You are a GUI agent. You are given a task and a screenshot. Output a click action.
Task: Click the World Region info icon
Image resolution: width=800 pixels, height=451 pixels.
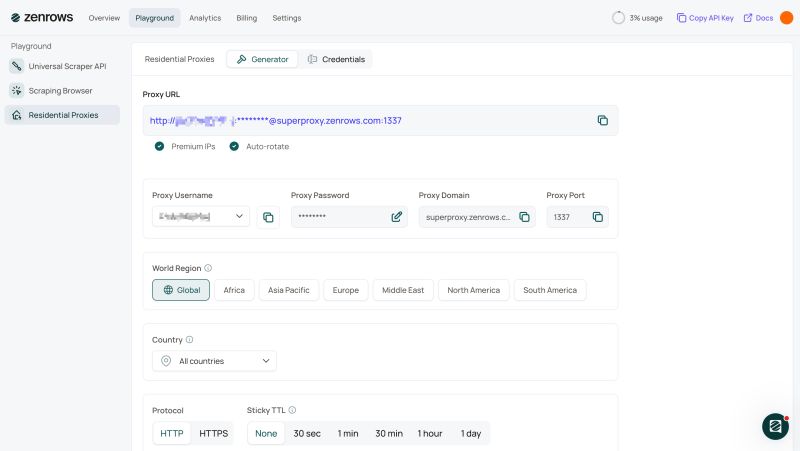pyautogui.click(x=208, y=268)
